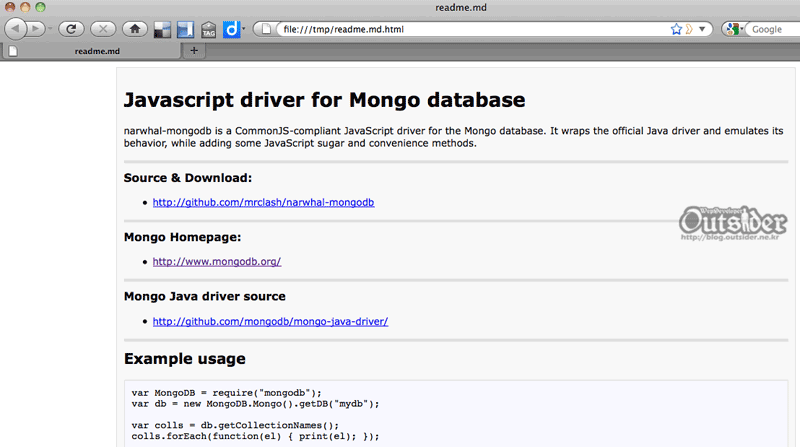
Task: Bookmark this page with the star icon
Action: [676, 29]
